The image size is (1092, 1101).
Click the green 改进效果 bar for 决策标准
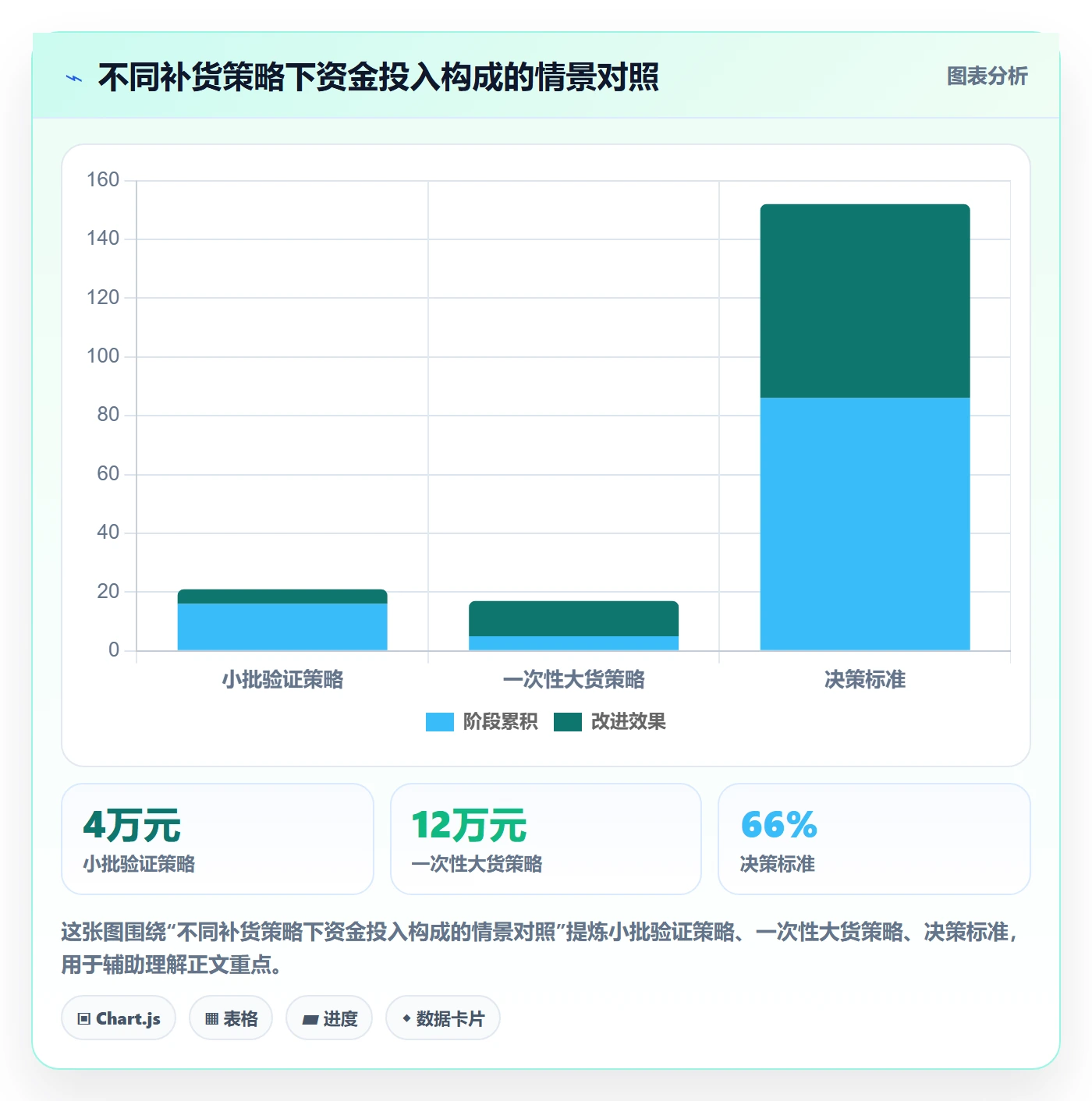[x=865, y=301]
